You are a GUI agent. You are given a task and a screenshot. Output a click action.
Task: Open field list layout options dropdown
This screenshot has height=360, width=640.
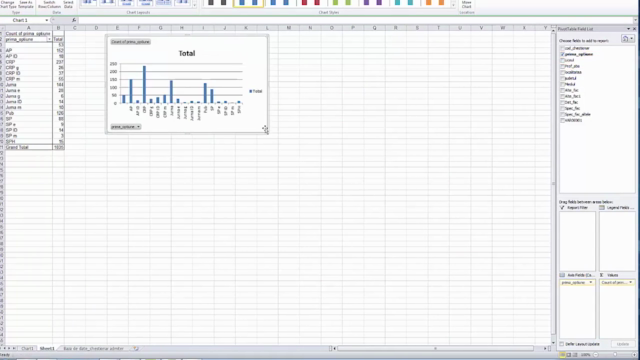[x=627, y=39]
